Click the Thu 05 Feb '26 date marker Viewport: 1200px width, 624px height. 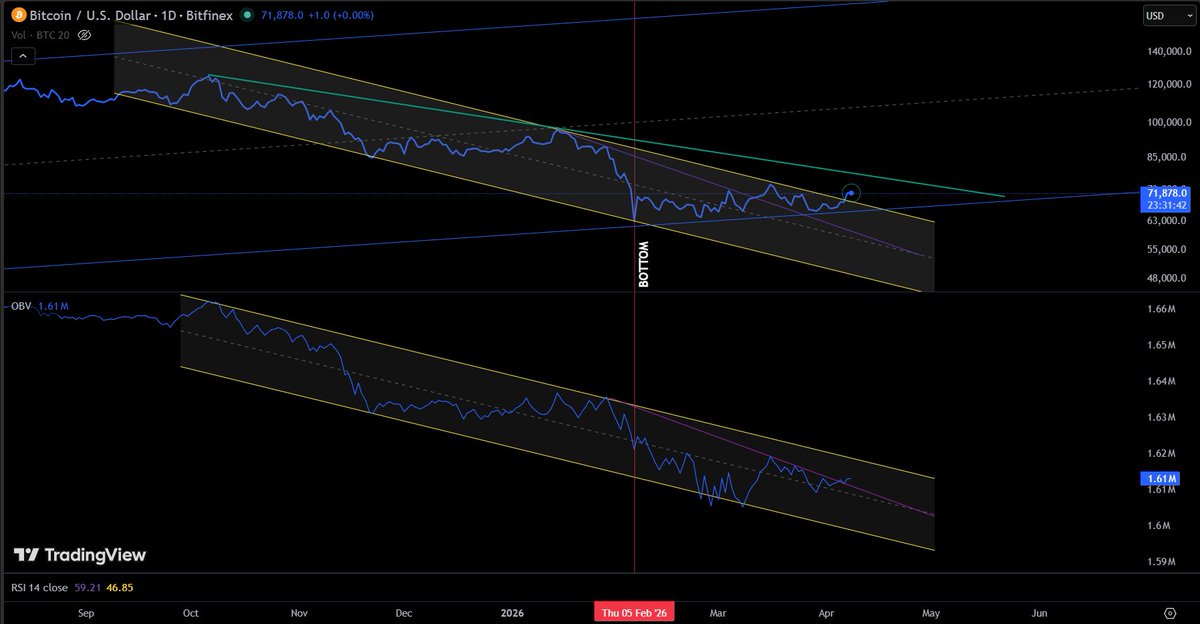tap(634, 612)
